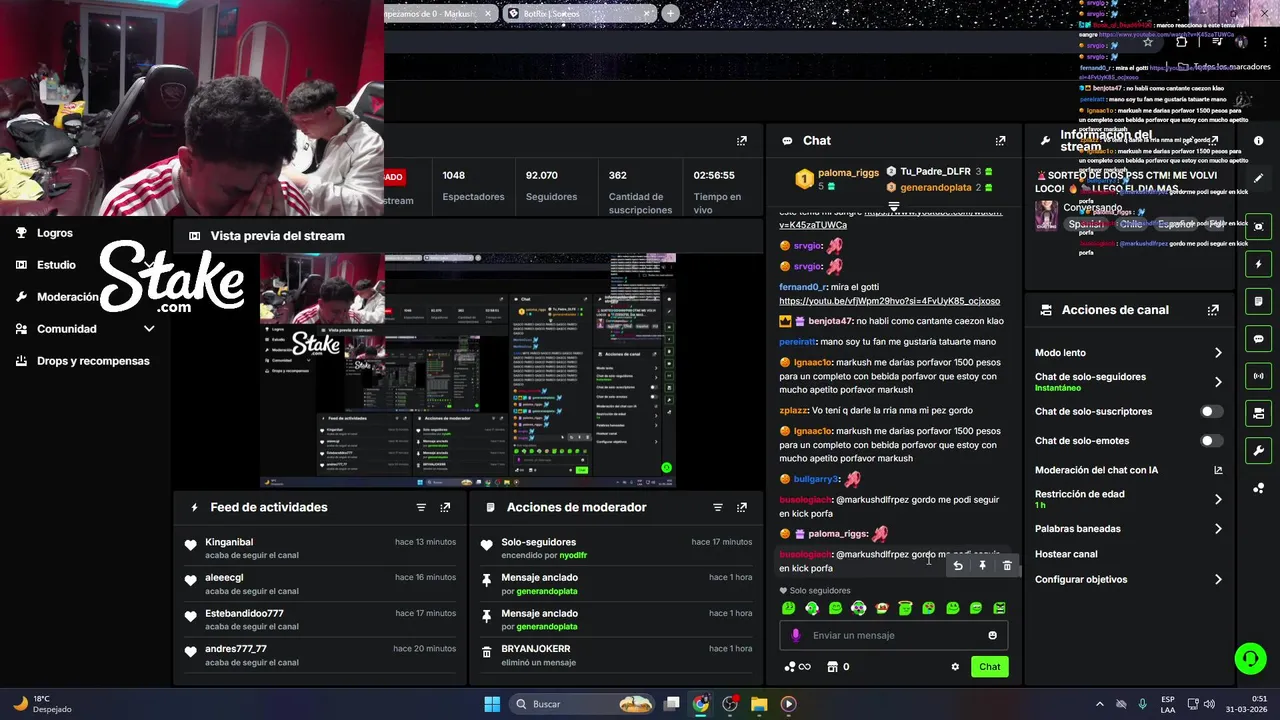Expand Chat de solo-seguidores options

point(1218,382)
